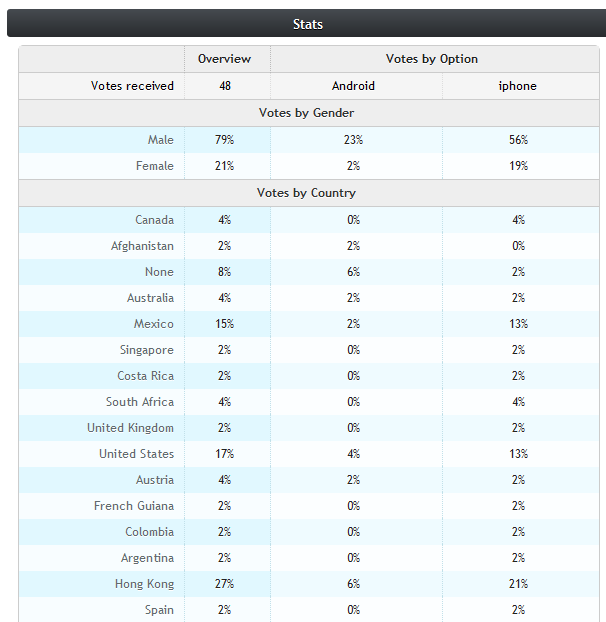Click Hong Kong's 27% overview value
Image resolution: width=606 pixels, height=622 pixels.
[224, 584]
